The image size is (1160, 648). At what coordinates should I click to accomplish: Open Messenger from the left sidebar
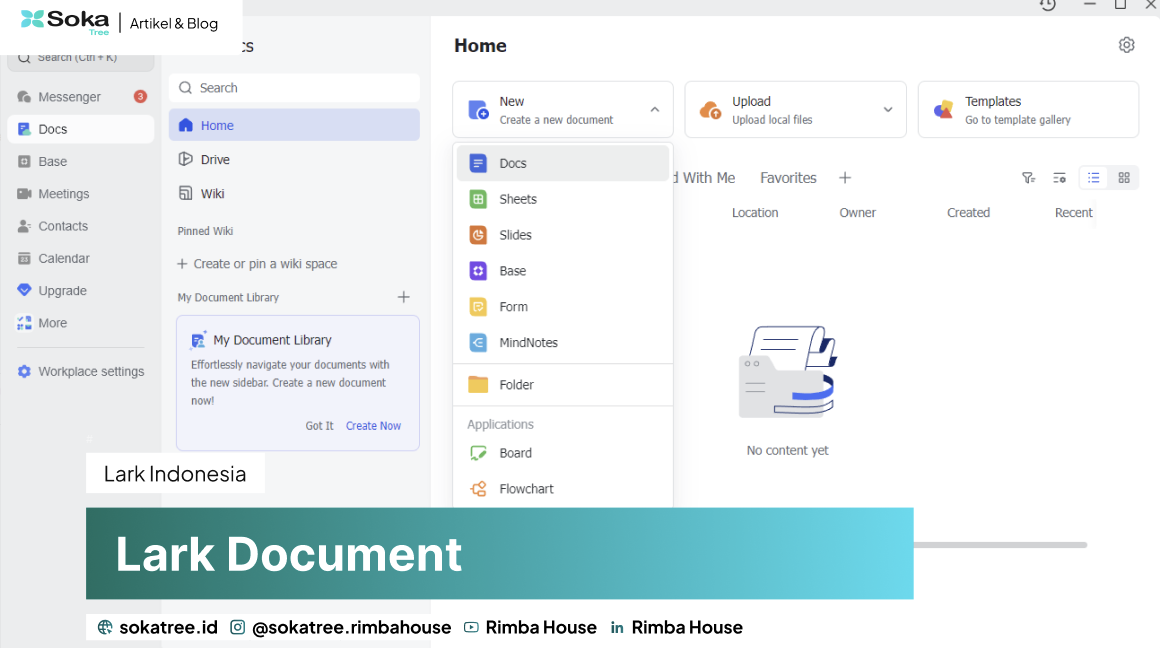point(80,97)
